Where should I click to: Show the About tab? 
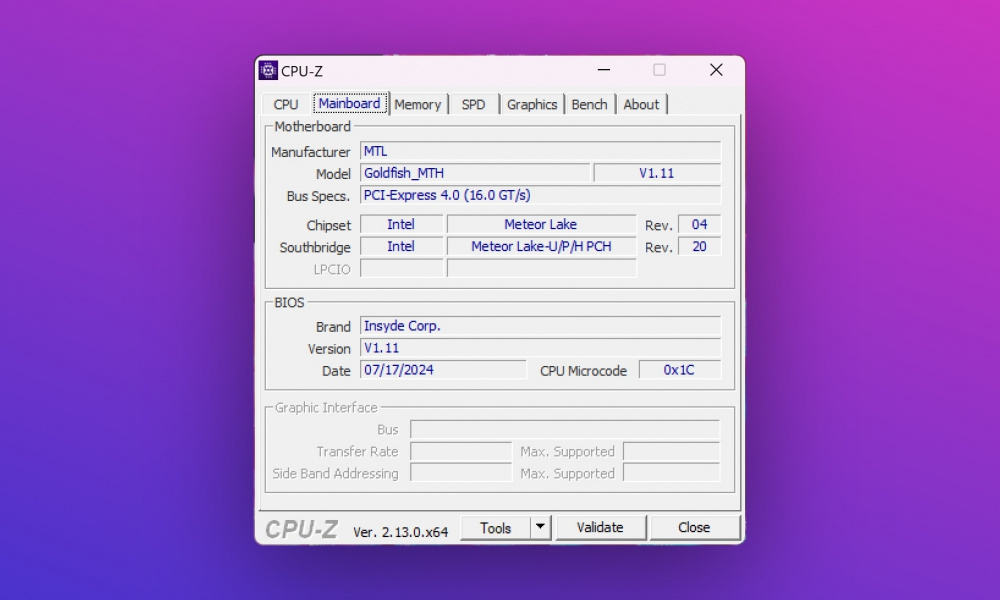tap(641, 104)
